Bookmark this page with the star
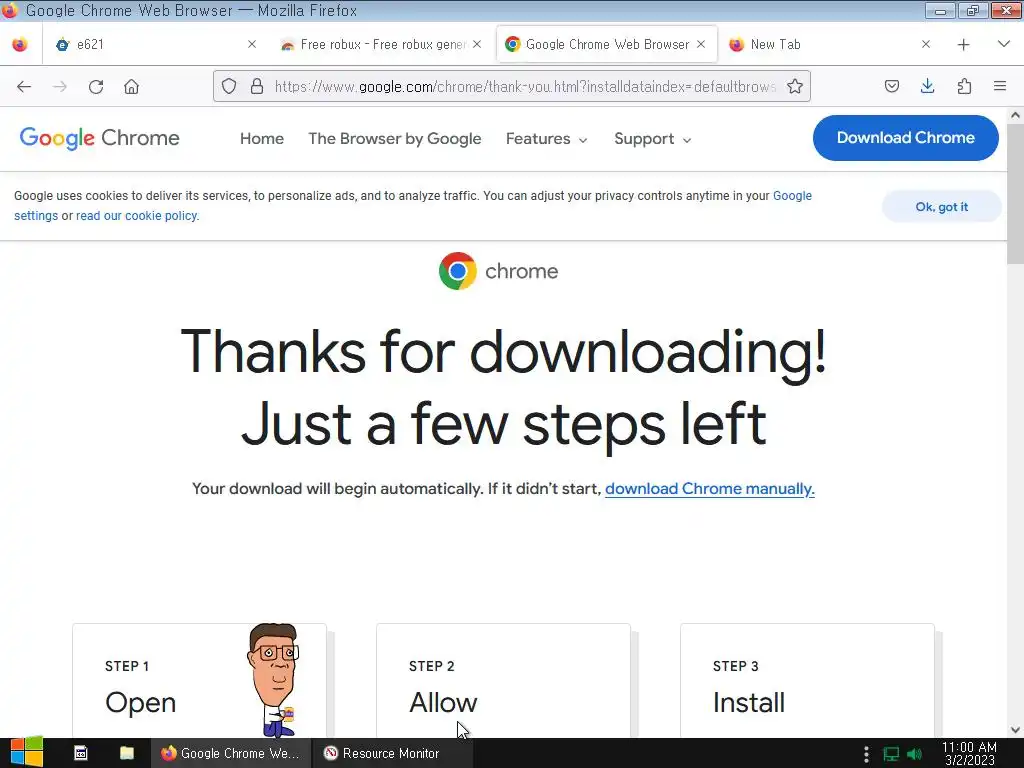Image resolution: width=1024 pixels, height=768 pixels. coord(795,86)
